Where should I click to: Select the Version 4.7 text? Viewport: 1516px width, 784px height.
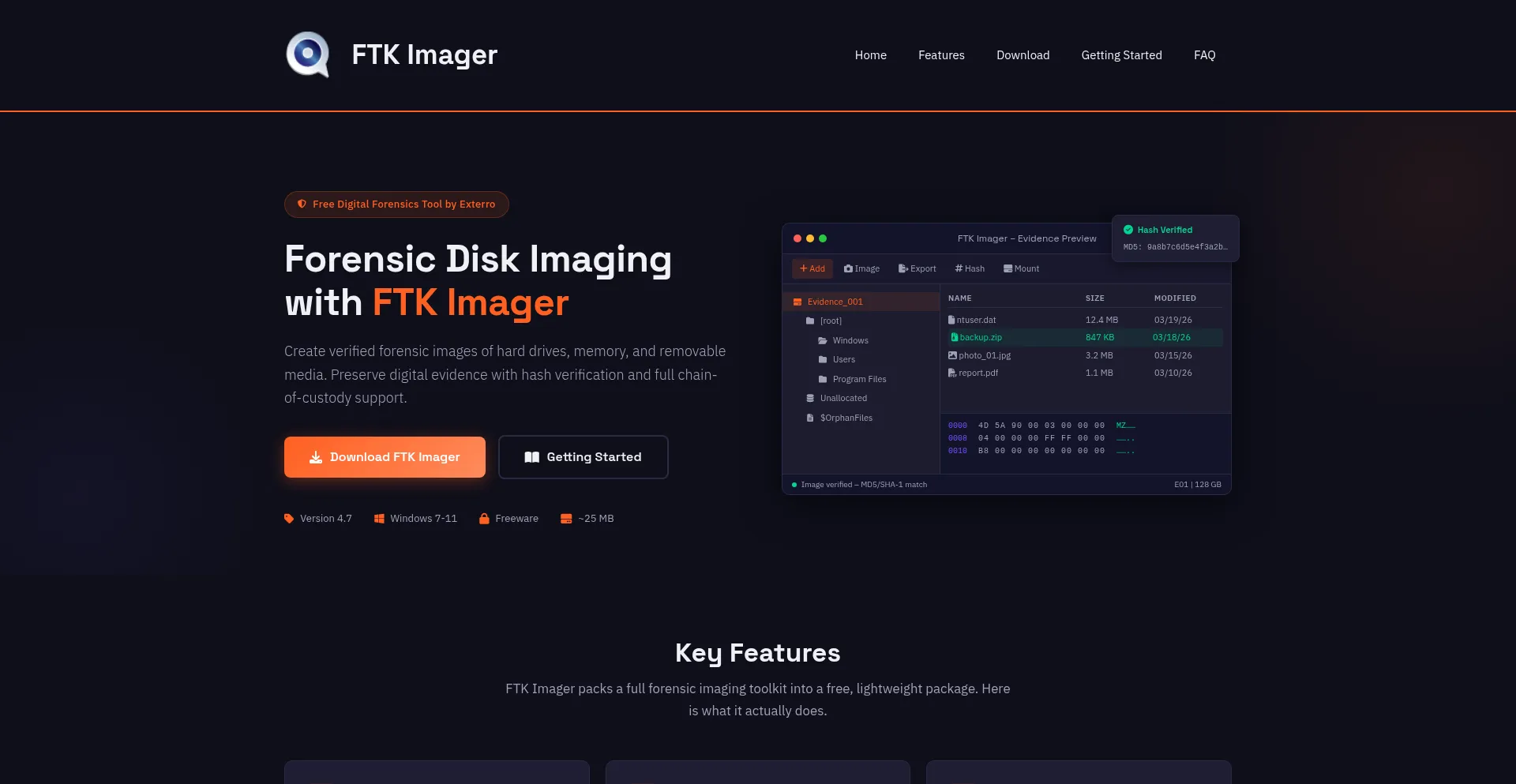click(326, 519)
